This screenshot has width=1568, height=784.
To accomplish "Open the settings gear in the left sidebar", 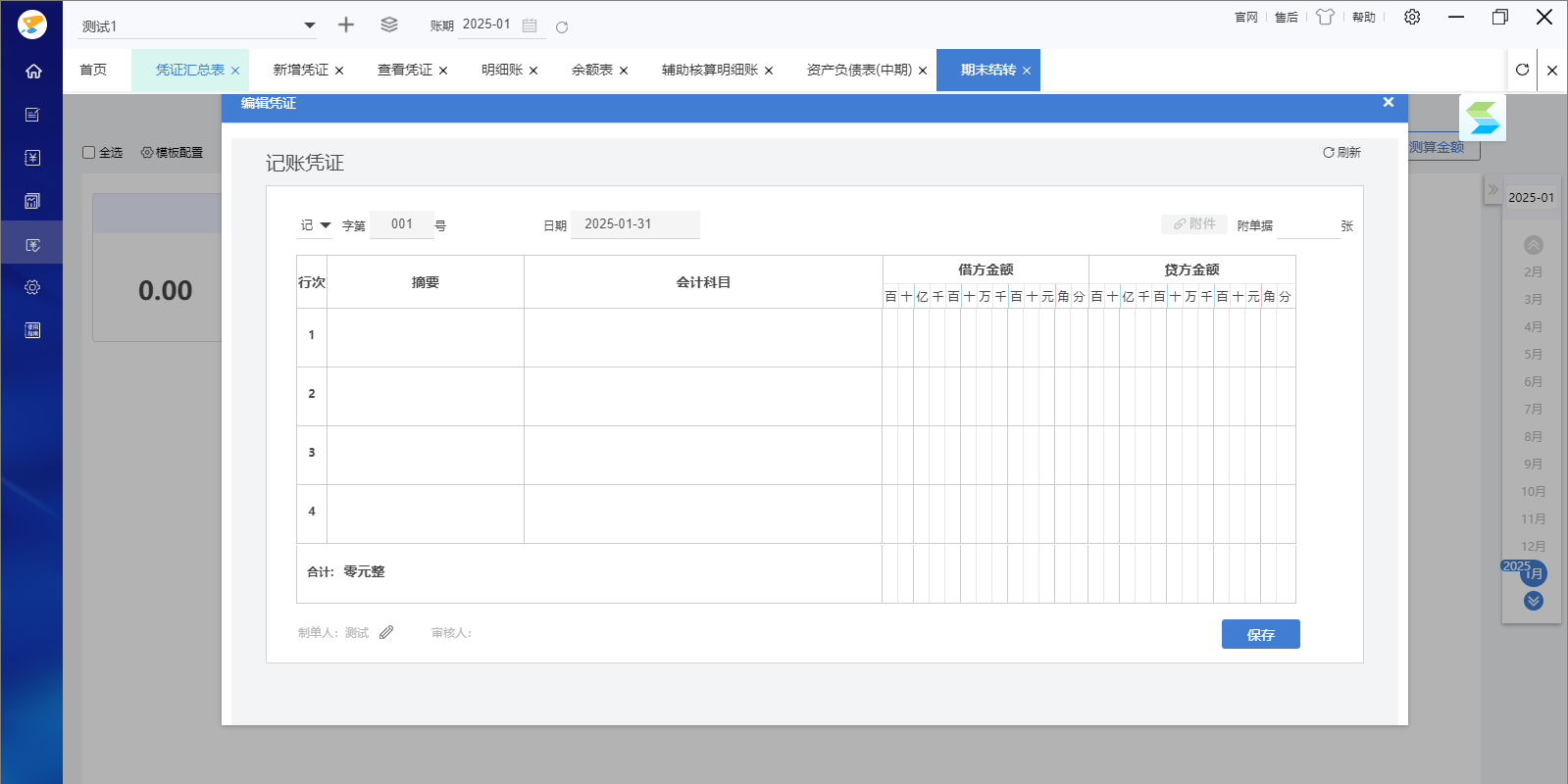I will point(32,287).
